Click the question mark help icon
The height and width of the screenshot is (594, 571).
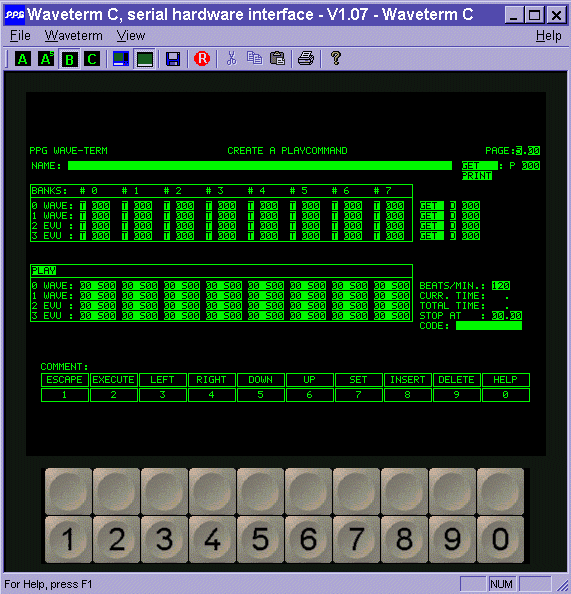[336, 59]
